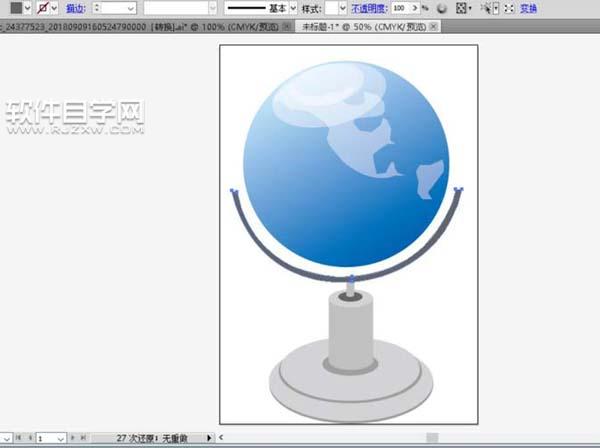
Task: Click the Recolor Artwork wheel icon
Action: pos(442,8)
